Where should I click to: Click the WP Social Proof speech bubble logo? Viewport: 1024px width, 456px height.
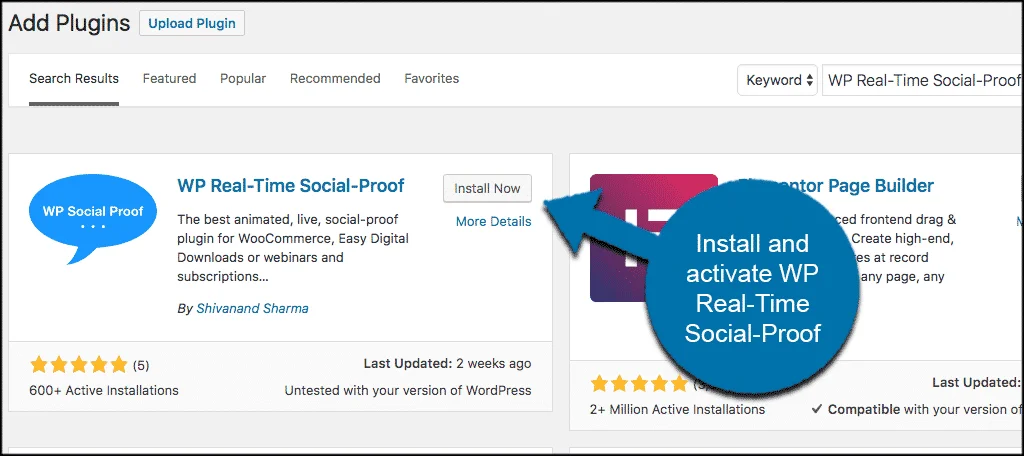coord(93,217)
